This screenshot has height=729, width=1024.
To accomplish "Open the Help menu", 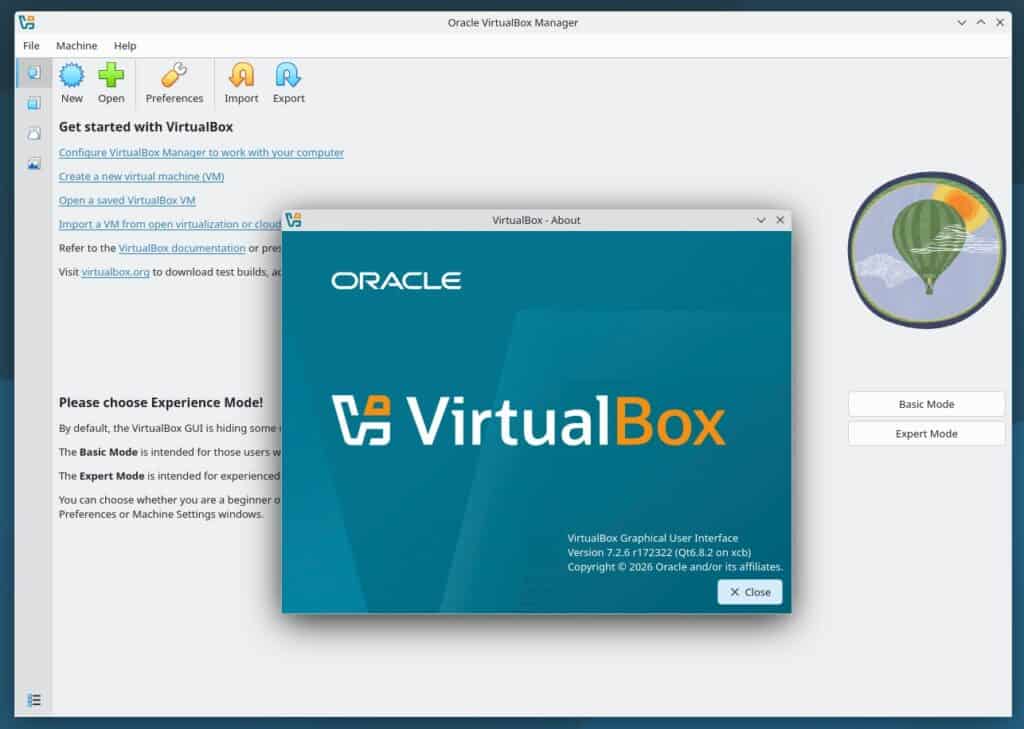I will pos(125,45).
